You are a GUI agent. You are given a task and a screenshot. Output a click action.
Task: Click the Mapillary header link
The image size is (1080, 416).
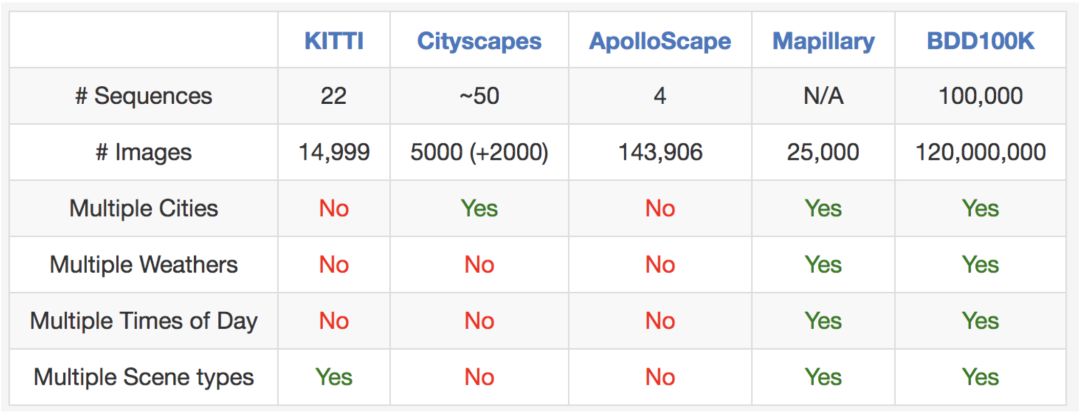point(823,41)
